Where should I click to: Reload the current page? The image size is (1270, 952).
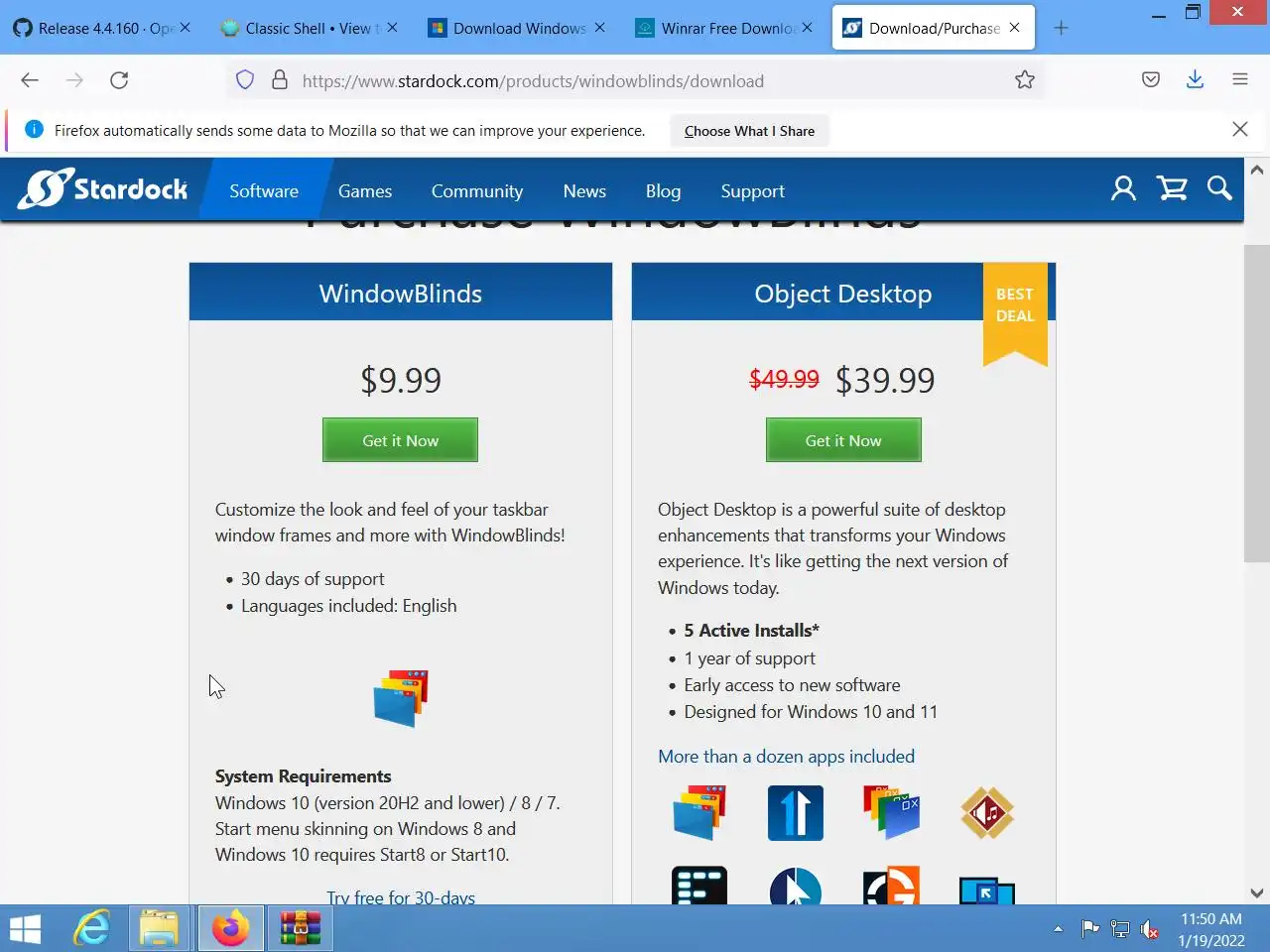click(119, 80)
